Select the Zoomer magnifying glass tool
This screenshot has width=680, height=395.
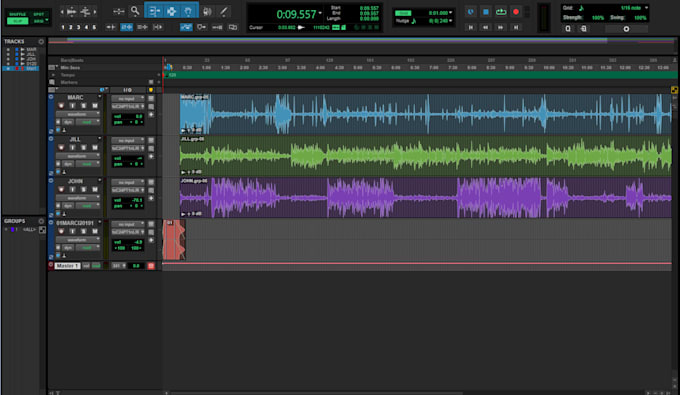pyautogui.click(x=135, y=11)
